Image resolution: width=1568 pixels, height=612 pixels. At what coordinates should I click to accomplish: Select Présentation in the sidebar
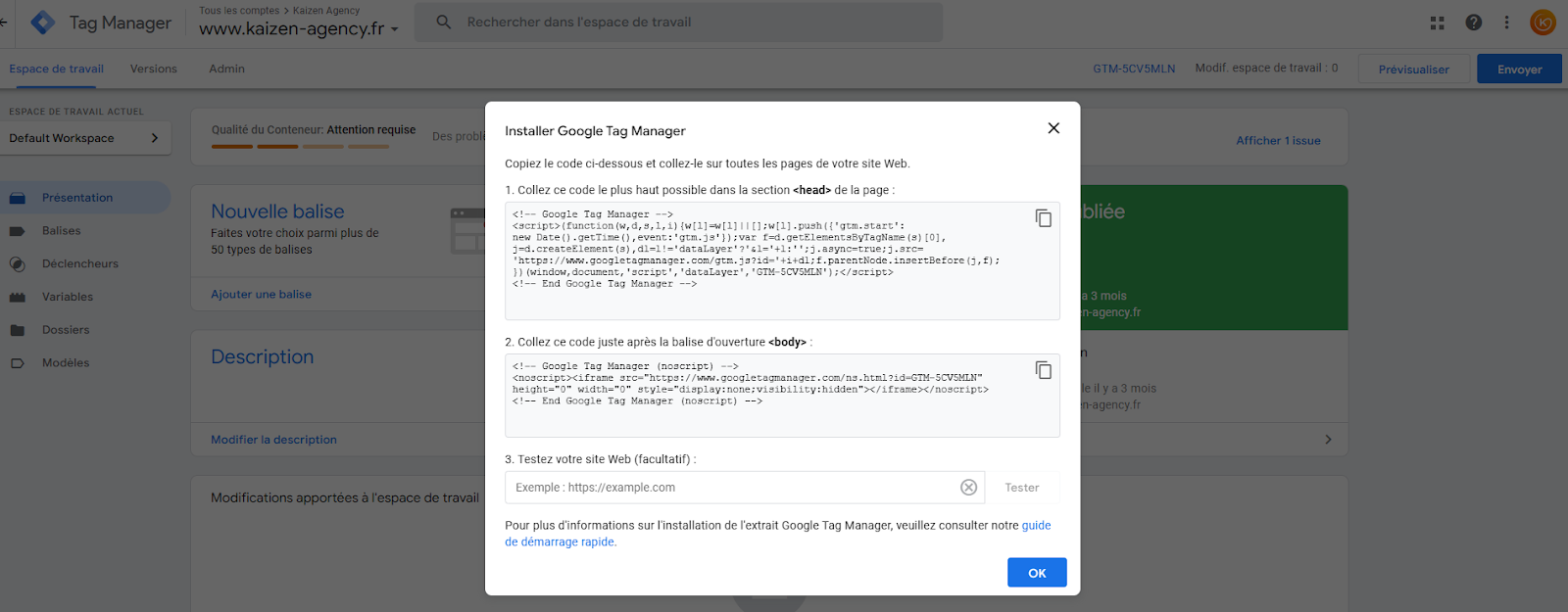[x=85, y=198]
